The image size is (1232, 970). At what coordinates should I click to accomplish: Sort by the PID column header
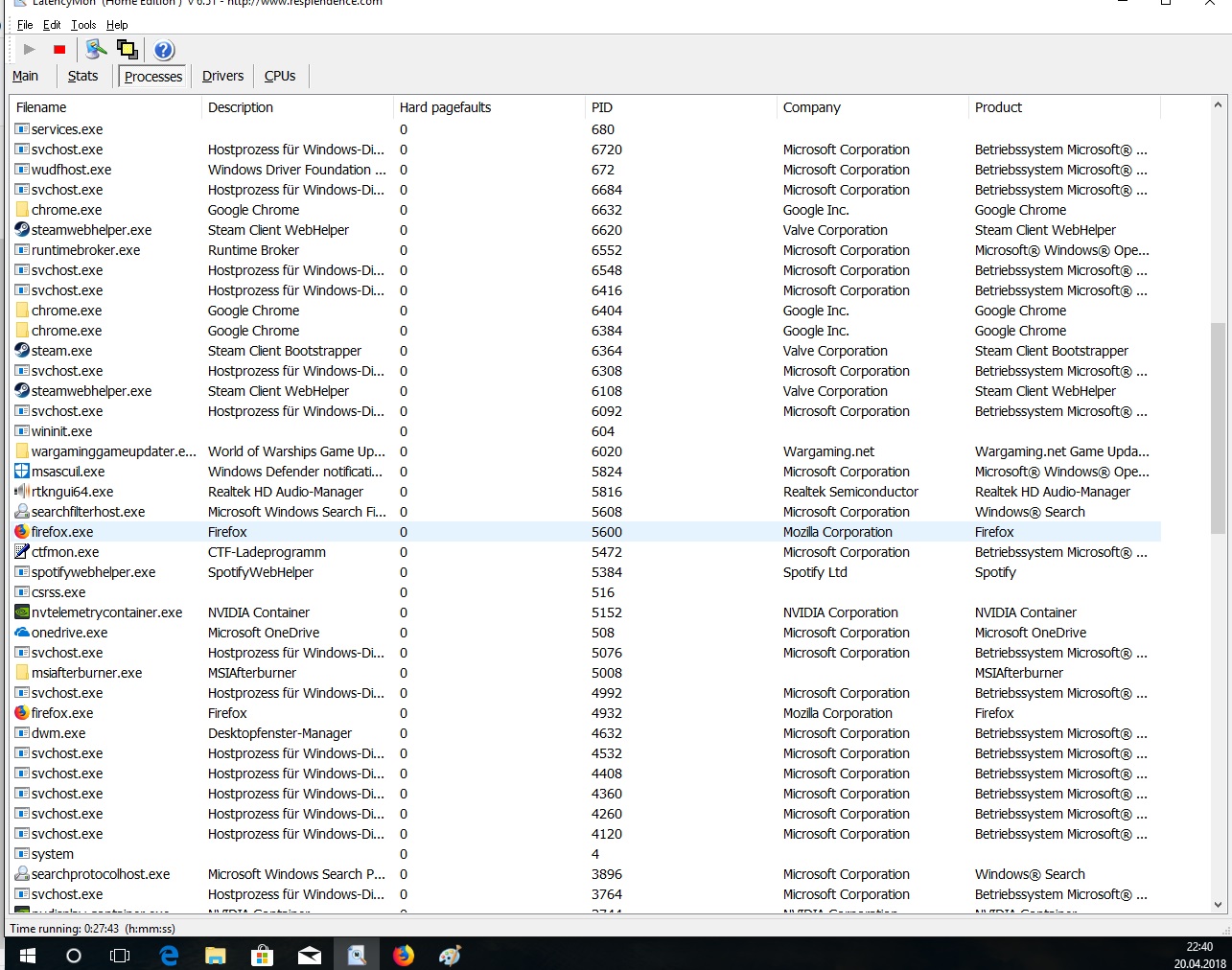tap(681, 107)
